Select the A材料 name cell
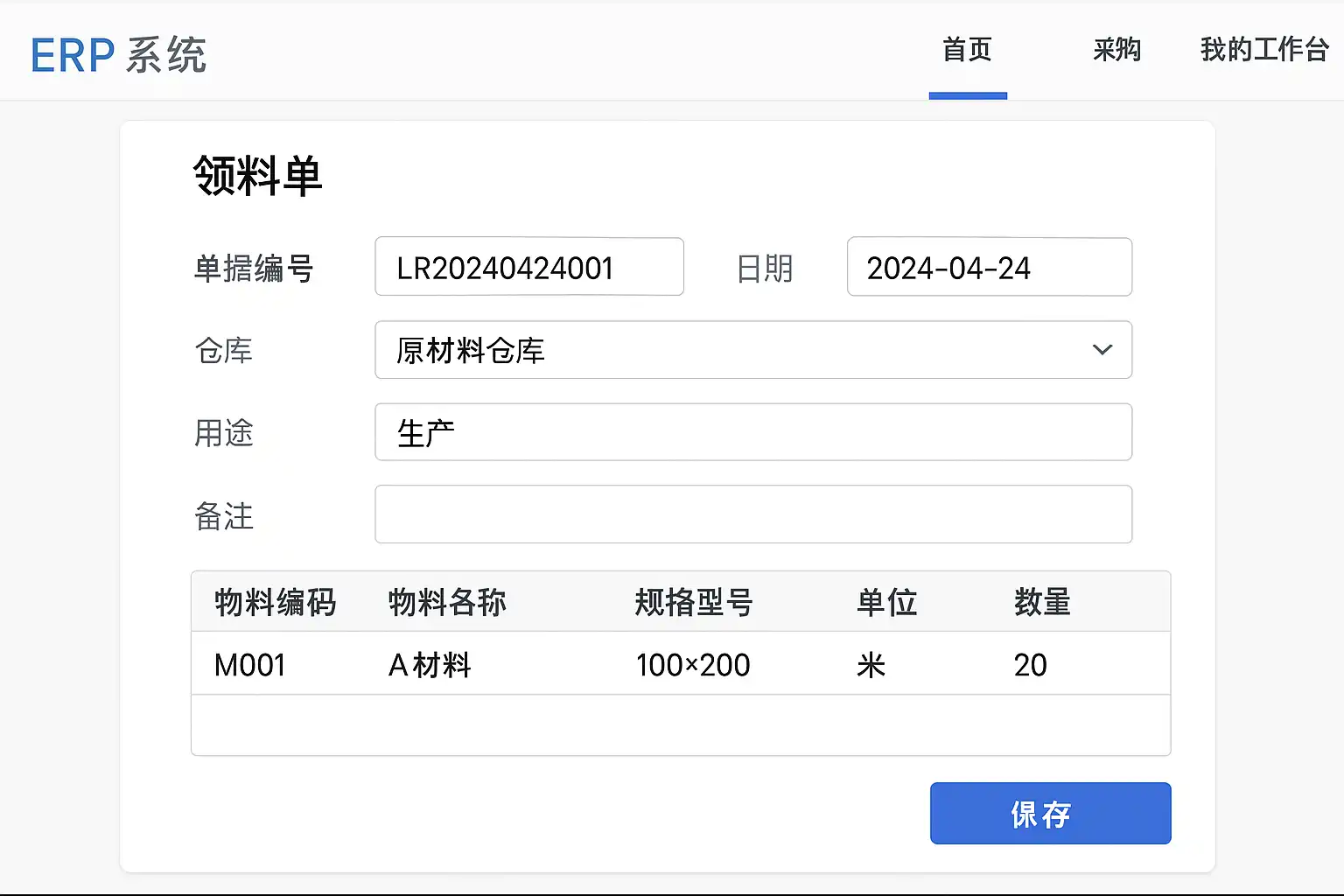 pos(430,665)
